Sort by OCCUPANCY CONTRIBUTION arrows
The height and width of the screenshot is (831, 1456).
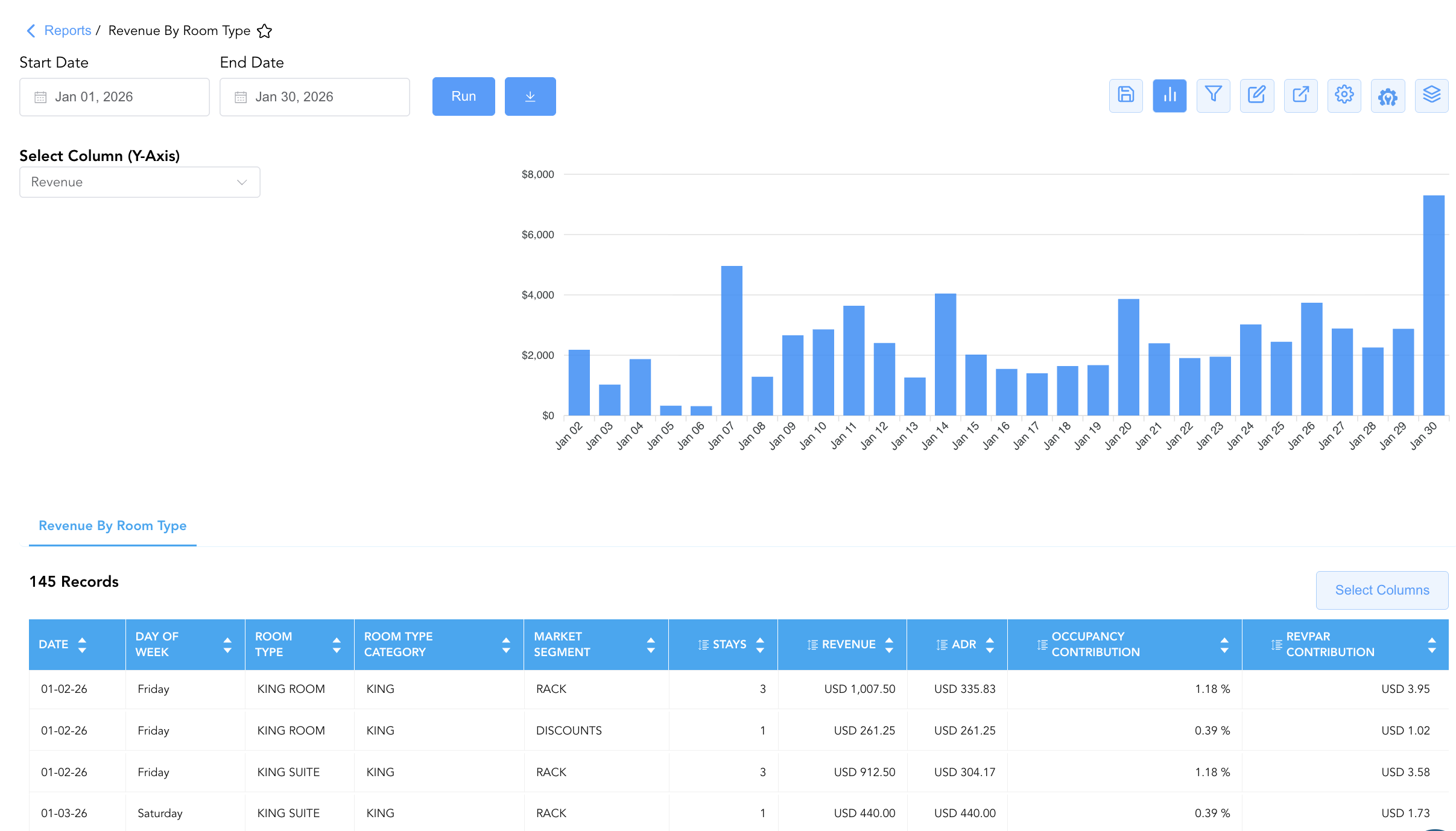(x=1224, y=645)
